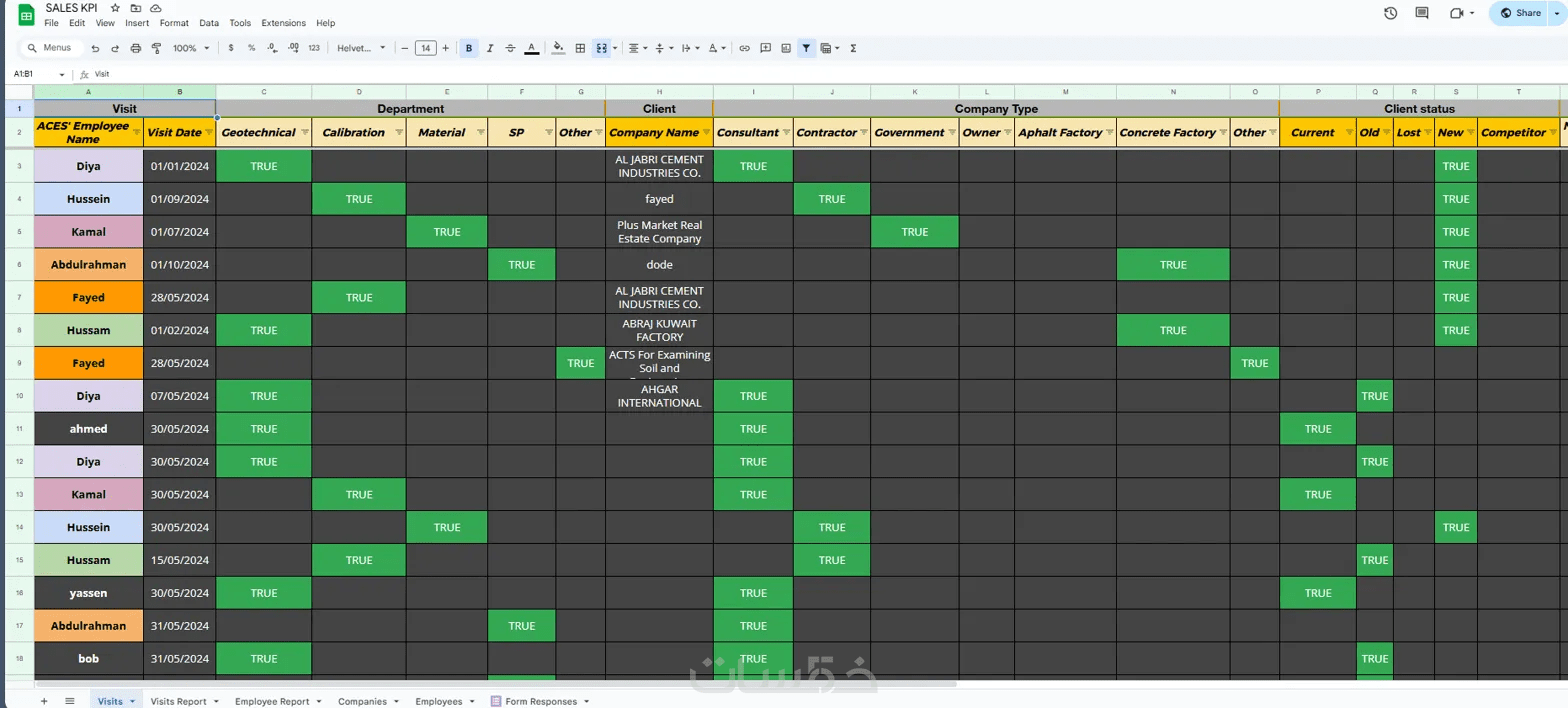The height and width of the screenshot is (708, 1568).
Task: Open the text rotation dropdown
Action: pos(717,48)
